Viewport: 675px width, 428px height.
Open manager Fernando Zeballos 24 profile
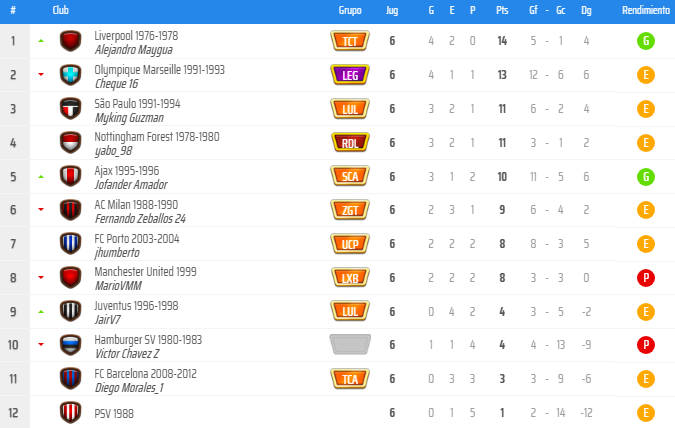[x=140, y=218]
